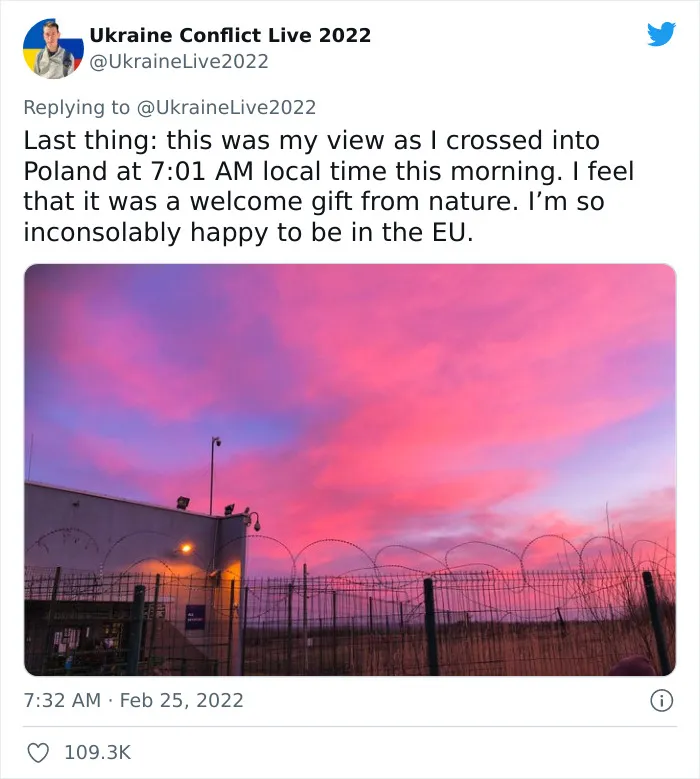700x779 pixels.
Task: Click the @UkraineLive2022 mention in Replying to
Action: coord(226,107)
